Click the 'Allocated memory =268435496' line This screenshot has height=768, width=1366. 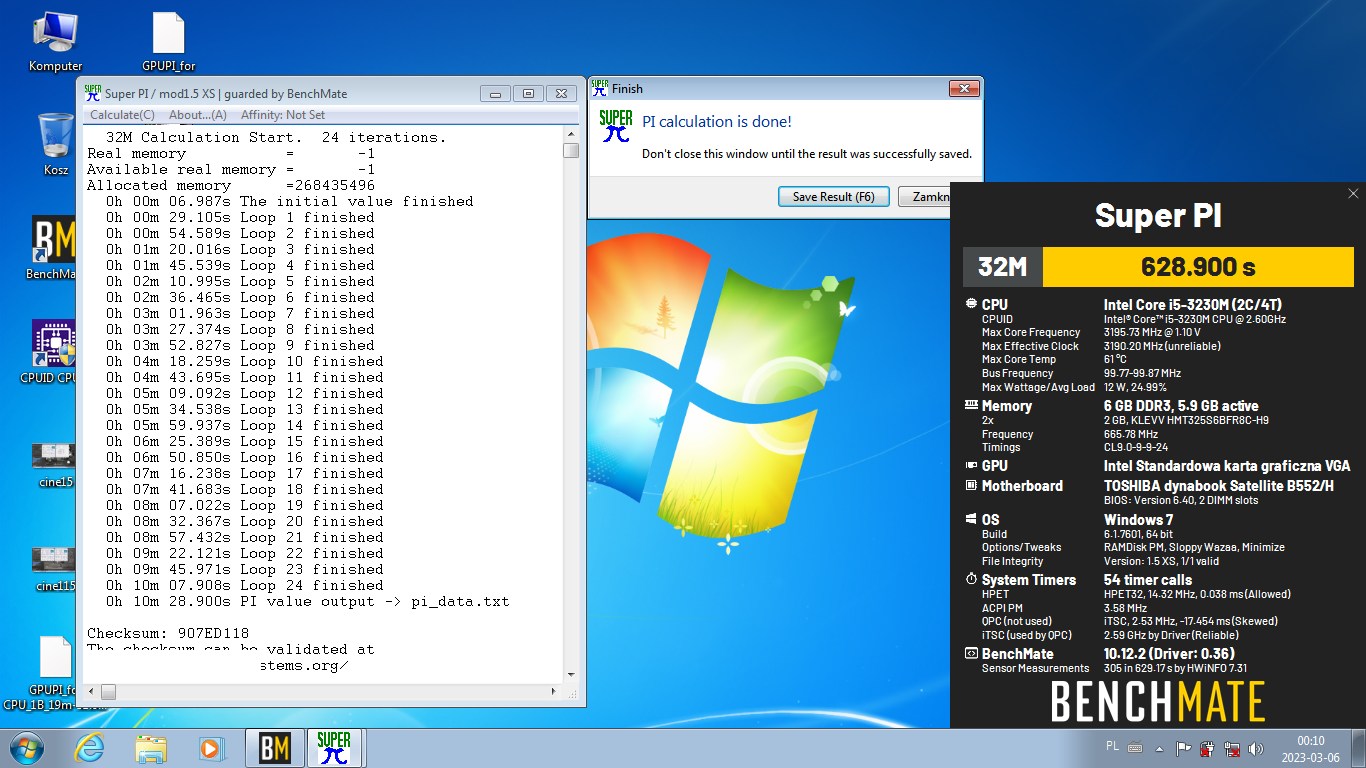231,185
